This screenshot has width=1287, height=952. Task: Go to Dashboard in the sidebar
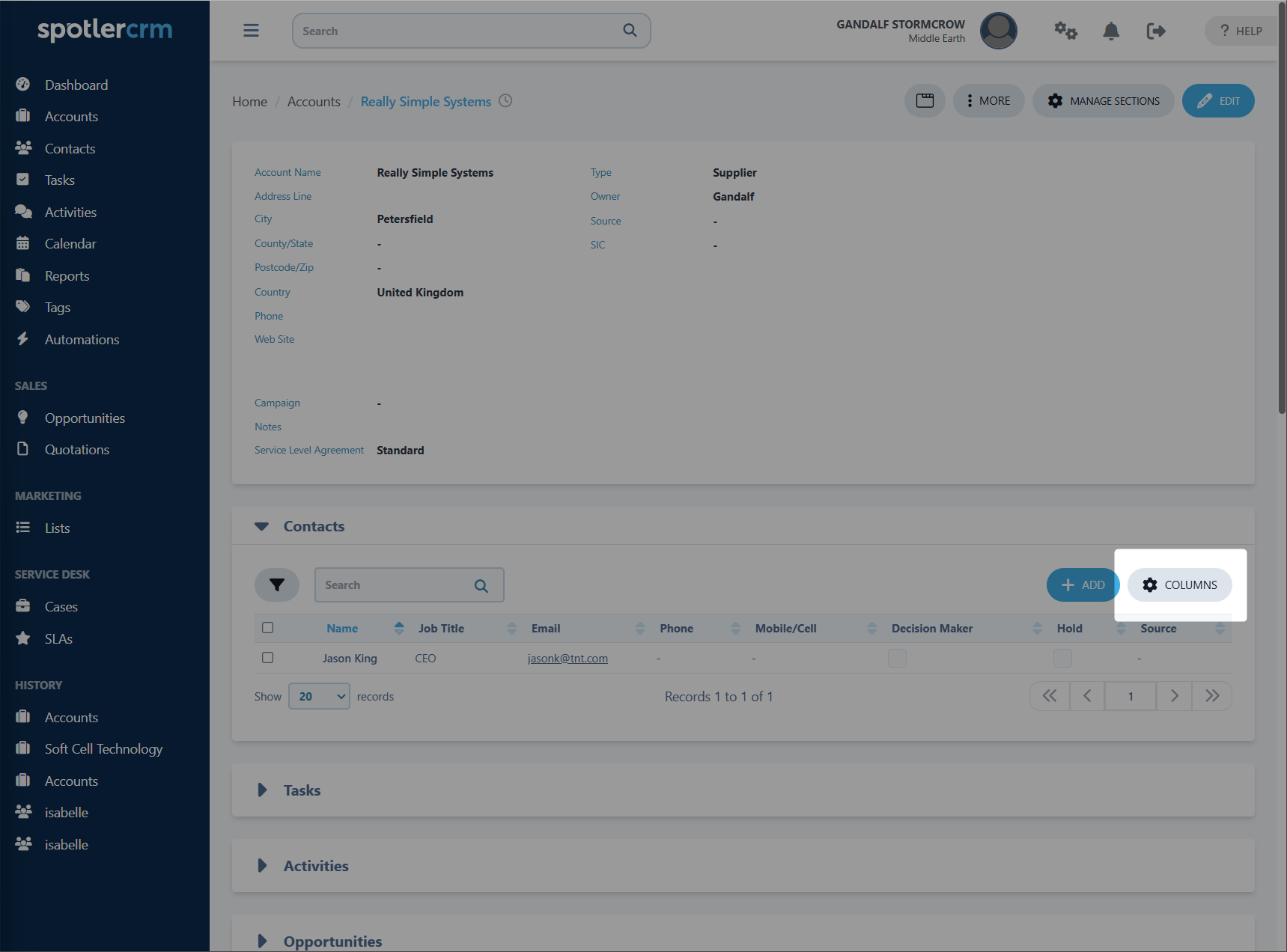click(x=76, y=85)
